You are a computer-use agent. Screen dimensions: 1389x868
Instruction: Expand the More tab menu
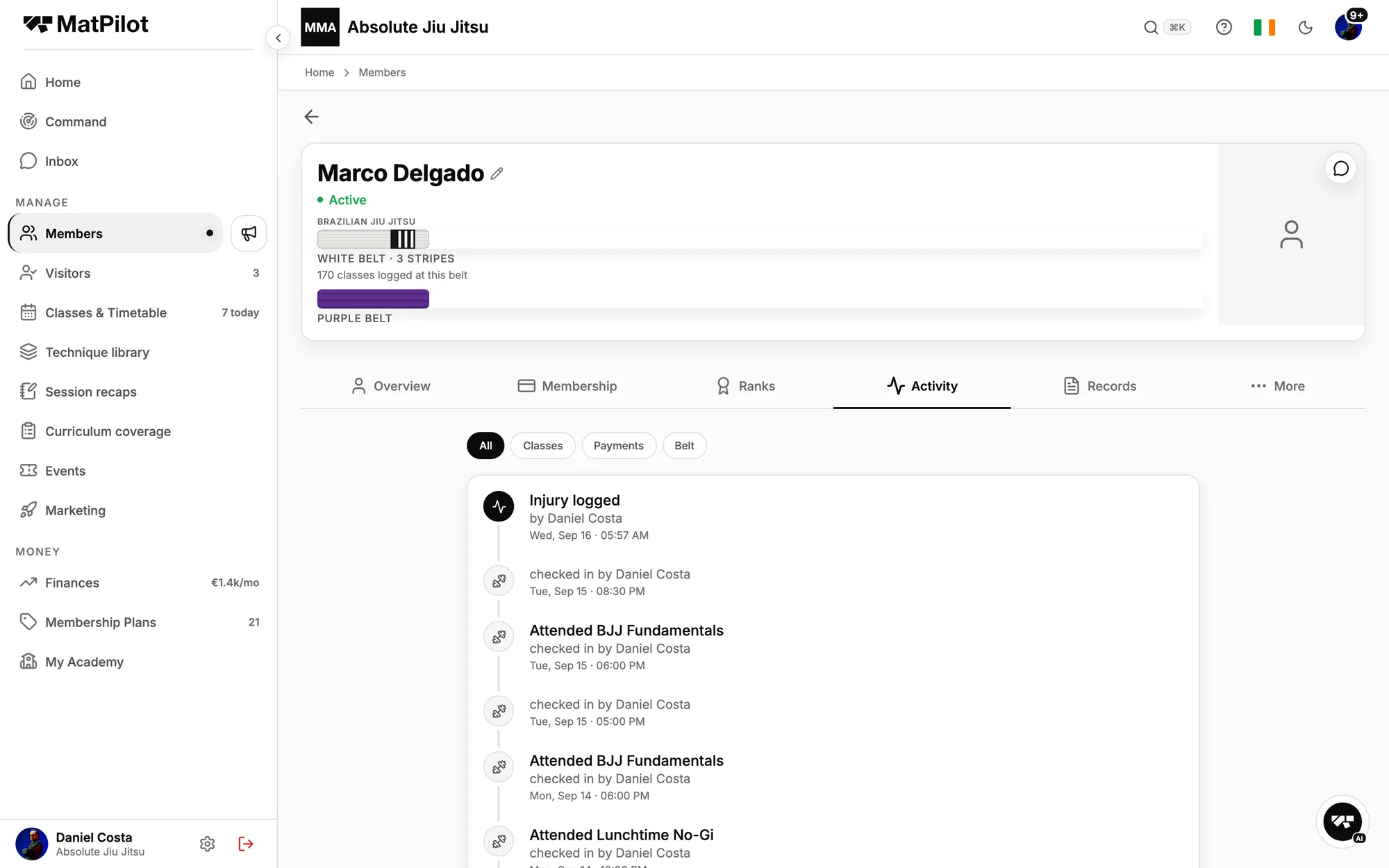pos(1277,386)
